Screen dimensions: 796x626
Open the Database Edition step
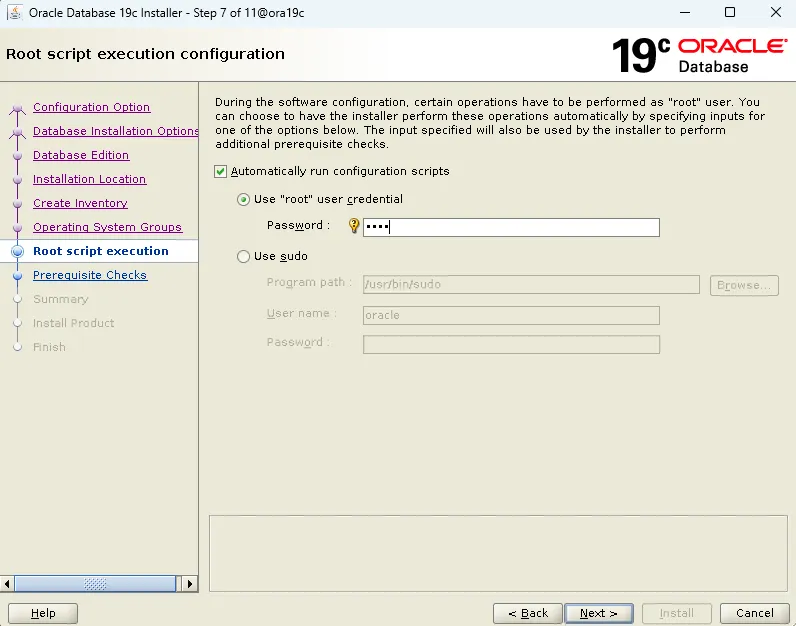click(81, 155)
